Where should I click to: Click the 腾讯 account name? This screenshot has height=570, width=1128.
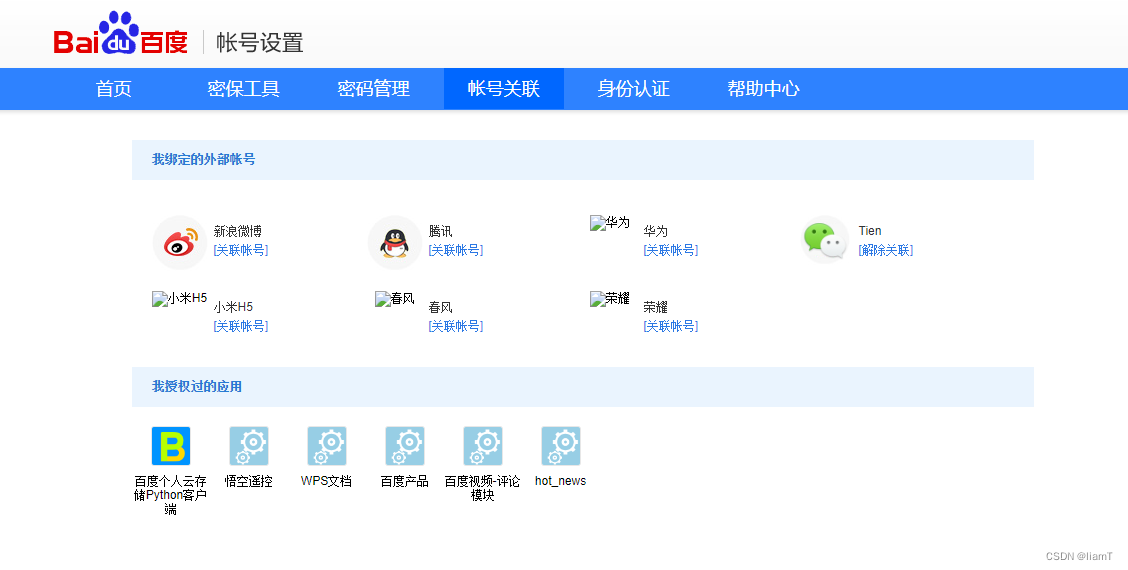440,232
